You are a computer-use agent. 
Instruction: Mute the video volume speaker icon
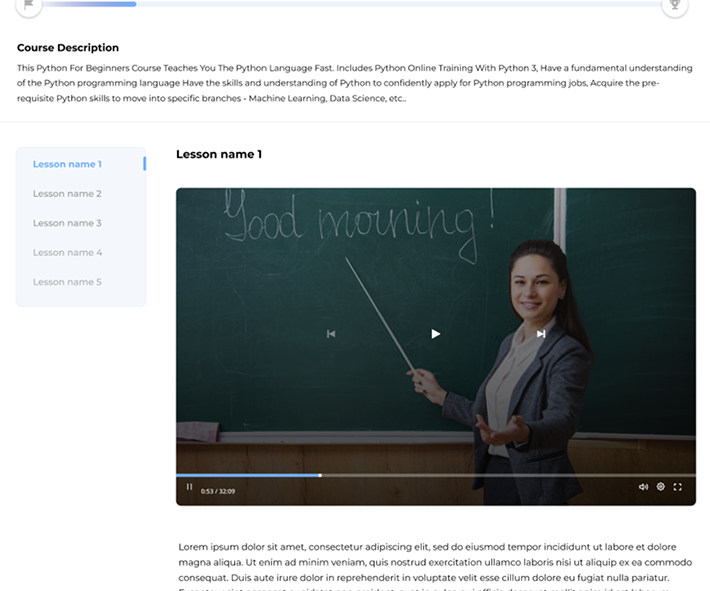pos(643,487)
